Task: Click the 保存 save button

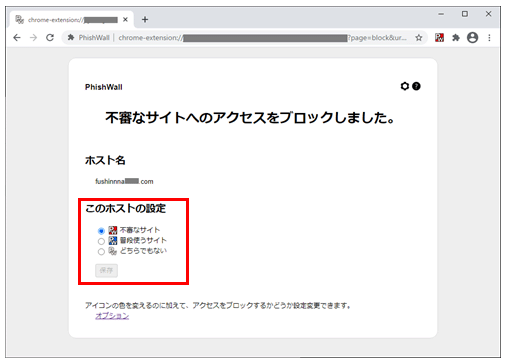Action: 106,270
